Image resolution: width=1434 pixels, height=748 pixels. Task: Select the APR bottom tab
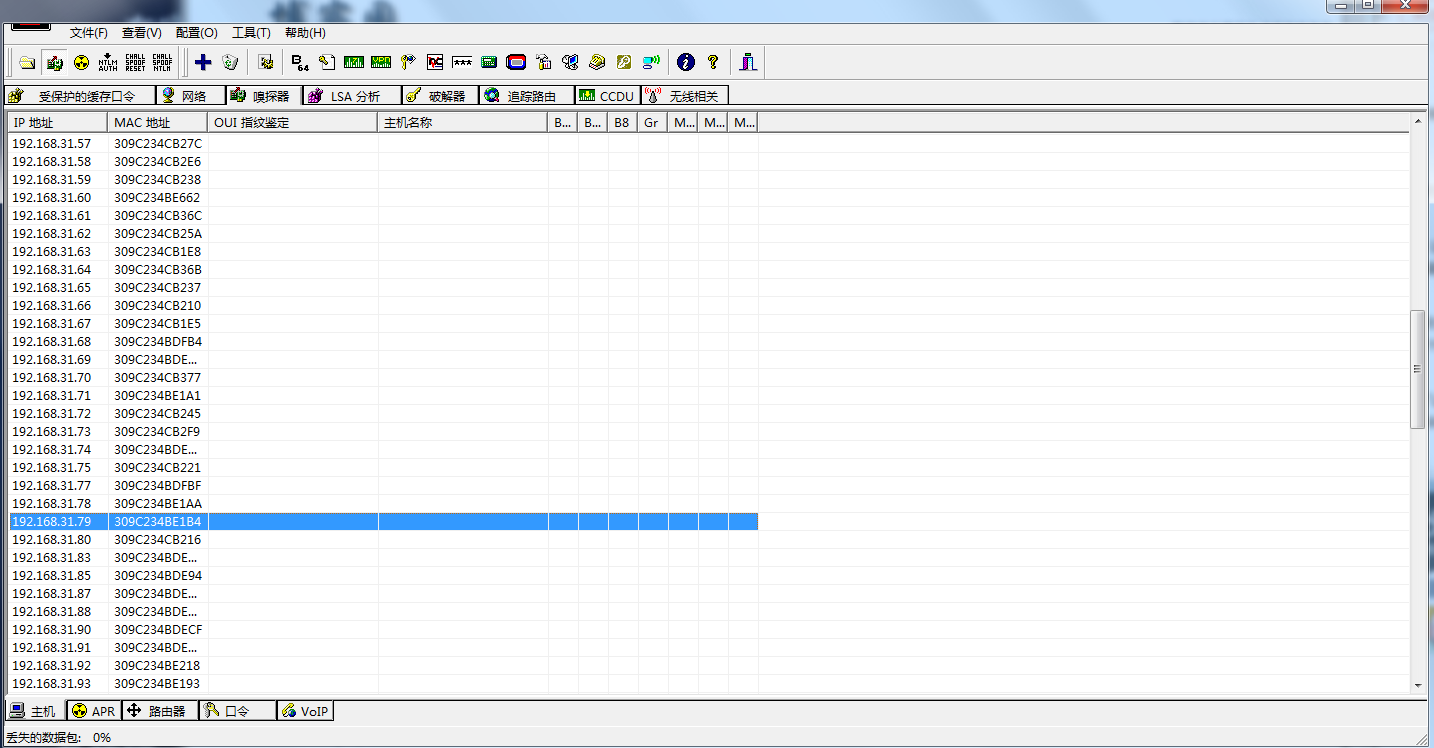click(x=94, y=711)
